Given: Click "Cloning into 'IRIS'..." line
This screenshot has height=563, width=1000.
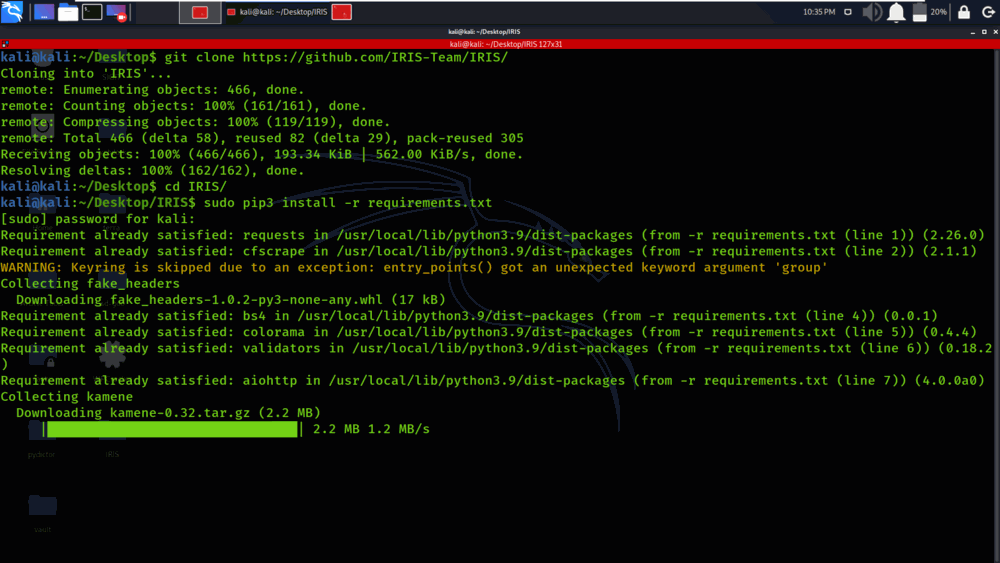Looking at the screenshot, I should tap(86, 74).
